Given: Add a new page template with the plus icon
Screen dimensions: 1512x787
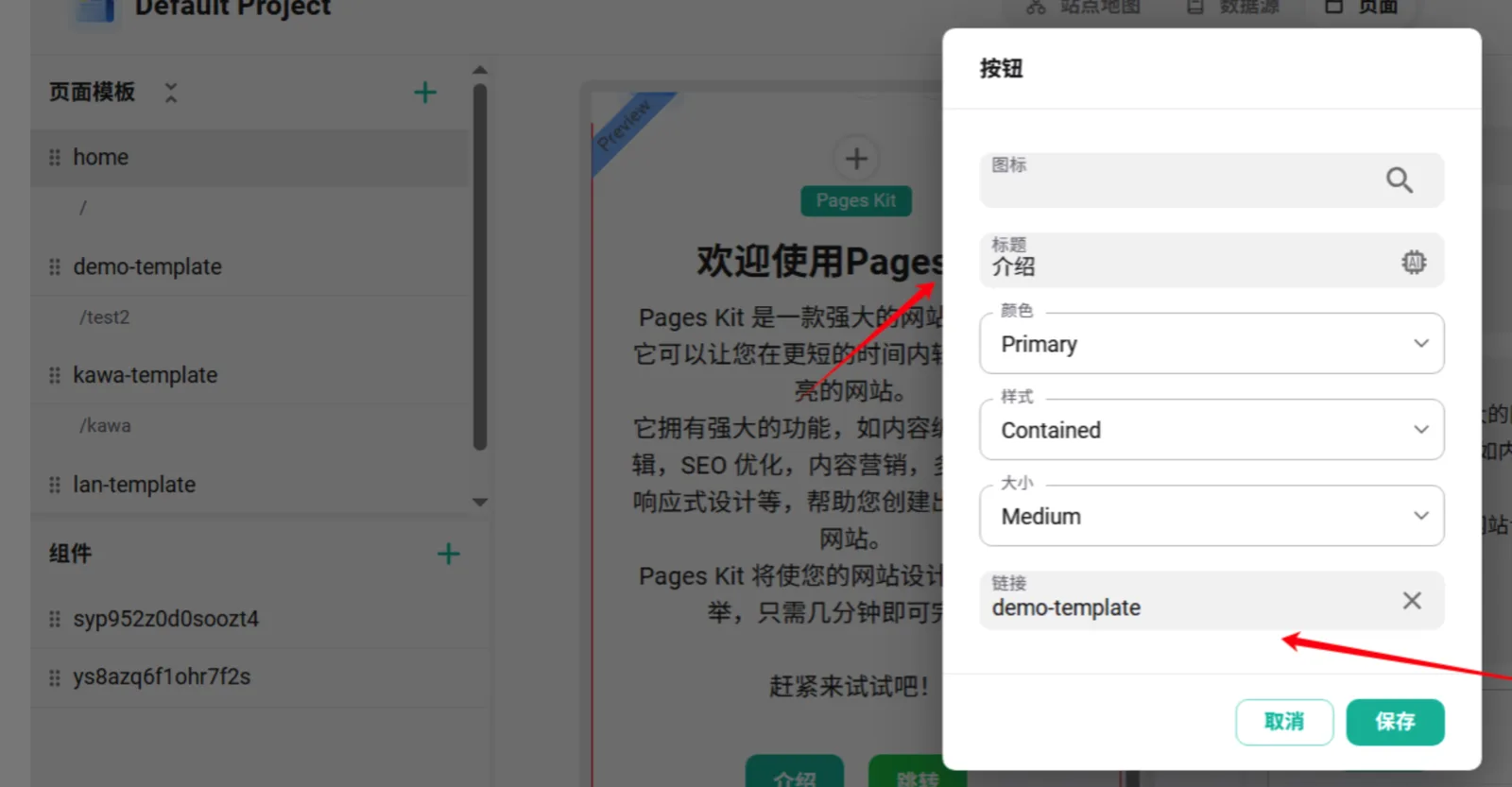Looking at the screenshot, I should (425, 93).
